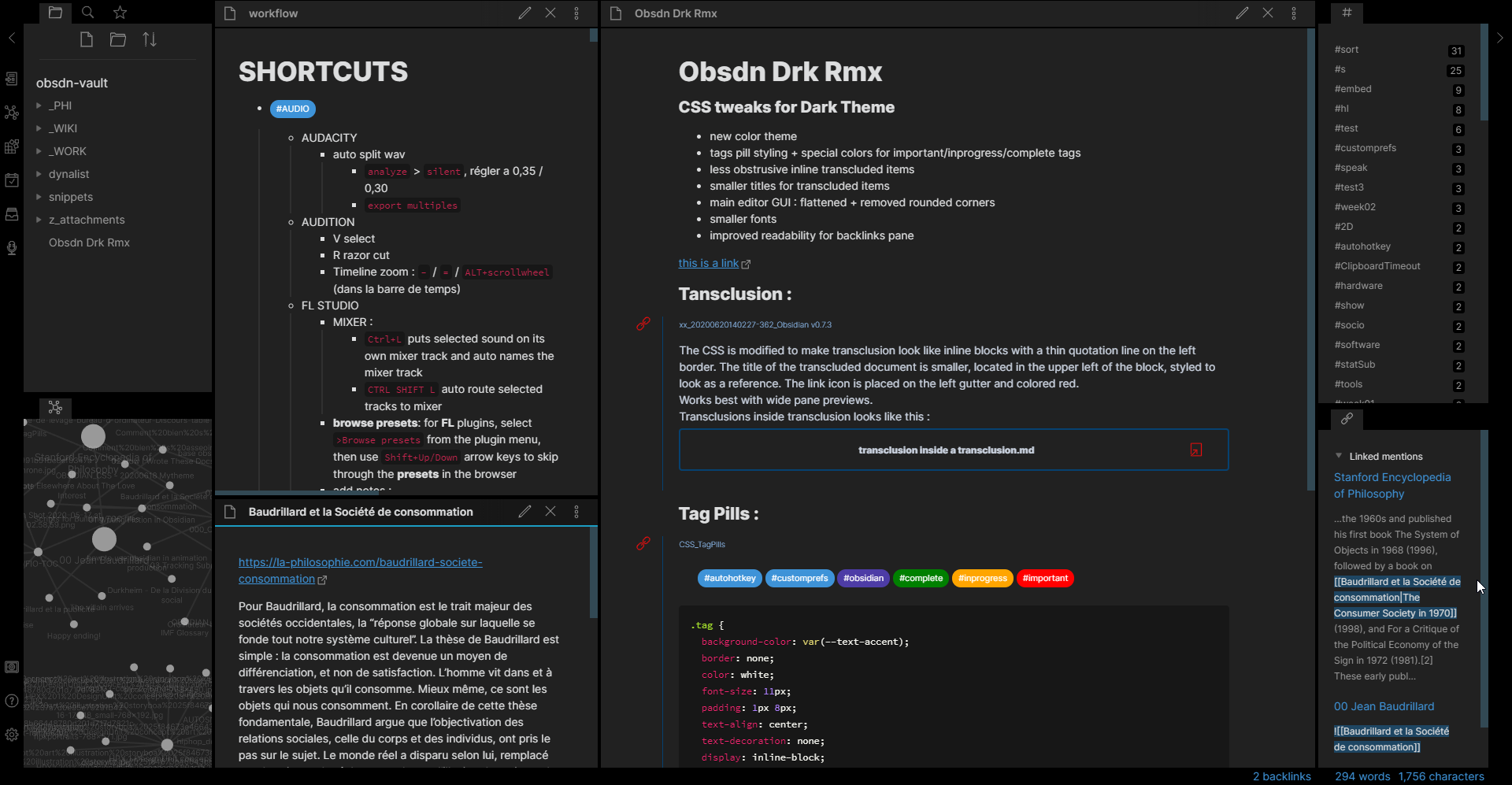Expand the _PHI folder
Image resolution: width=1512 pixels, height=785 pixels.
pyautogui.click(x=39, y=106)
